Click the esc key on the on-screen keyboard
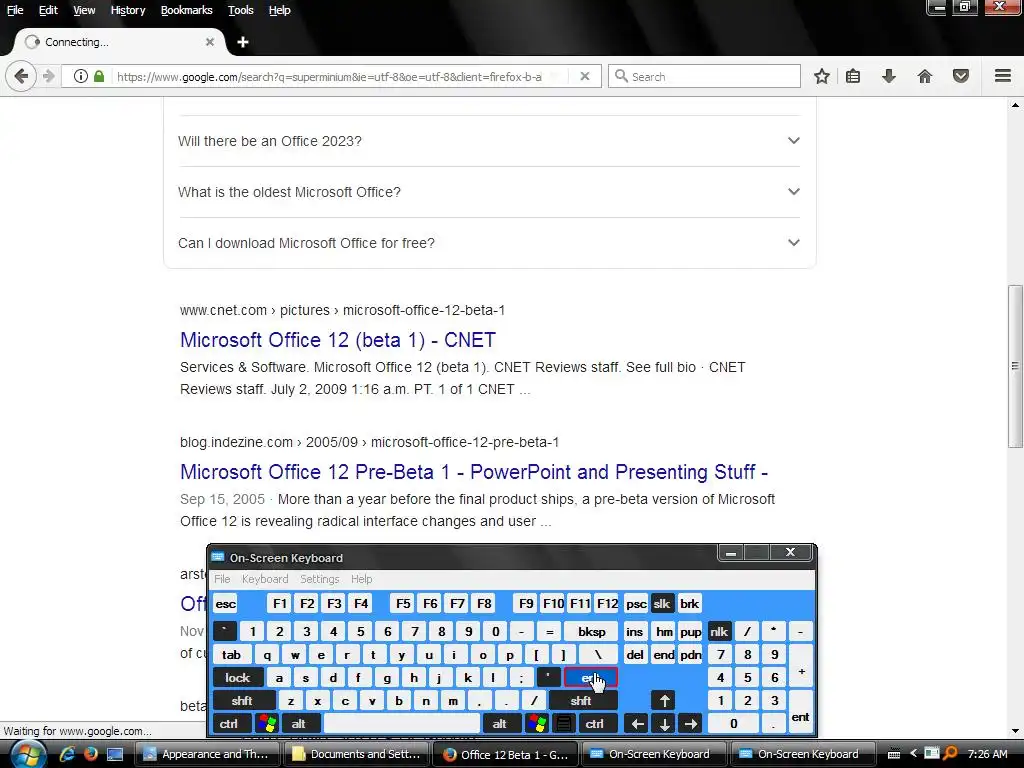The height and width of the screenshot is (768, 1024). click(x=225, y=603)
